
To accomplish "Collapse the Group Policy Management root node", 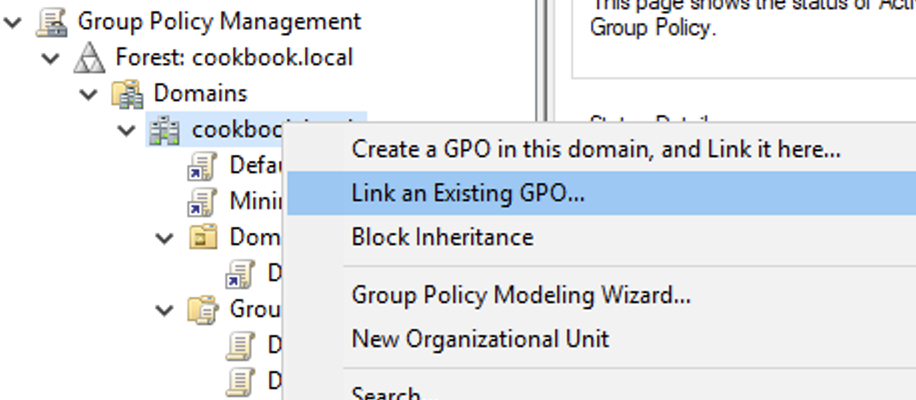I will click(13, 23).
